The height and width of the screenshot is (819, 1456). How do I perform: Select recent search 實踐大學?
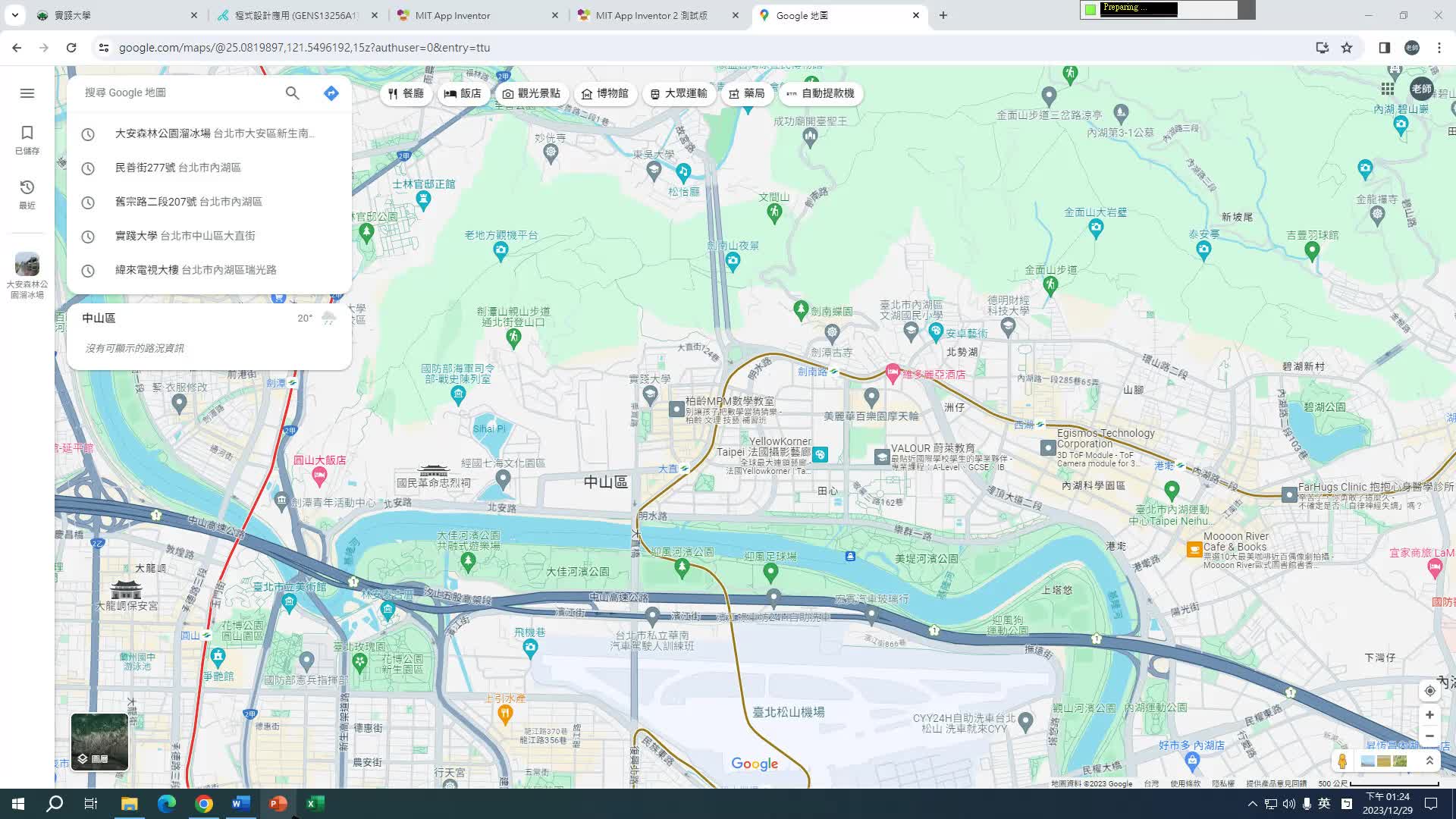209,236
